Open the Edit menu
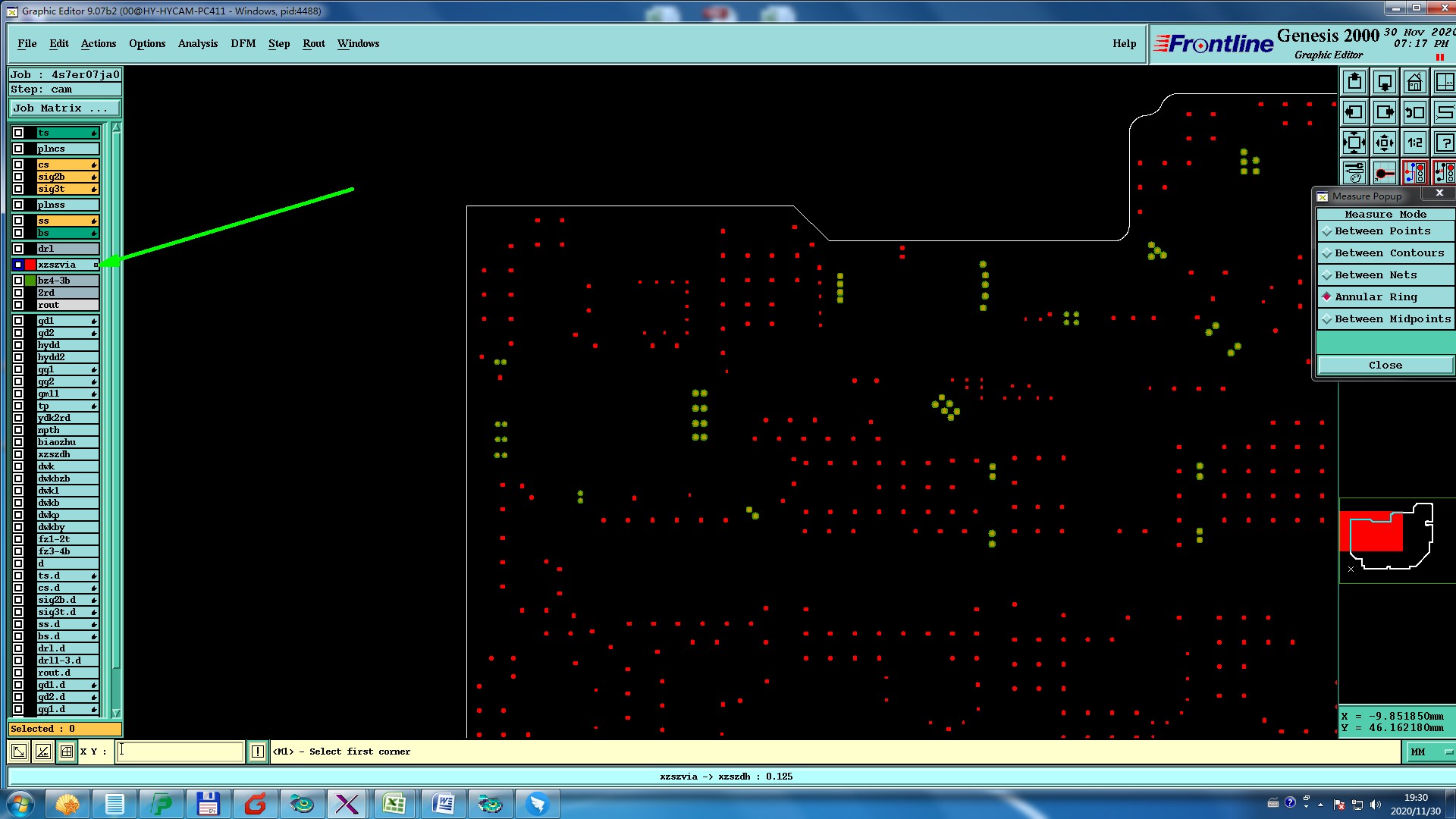Image resolution: width=1456 pixels, height=819 pixels. 59,44
